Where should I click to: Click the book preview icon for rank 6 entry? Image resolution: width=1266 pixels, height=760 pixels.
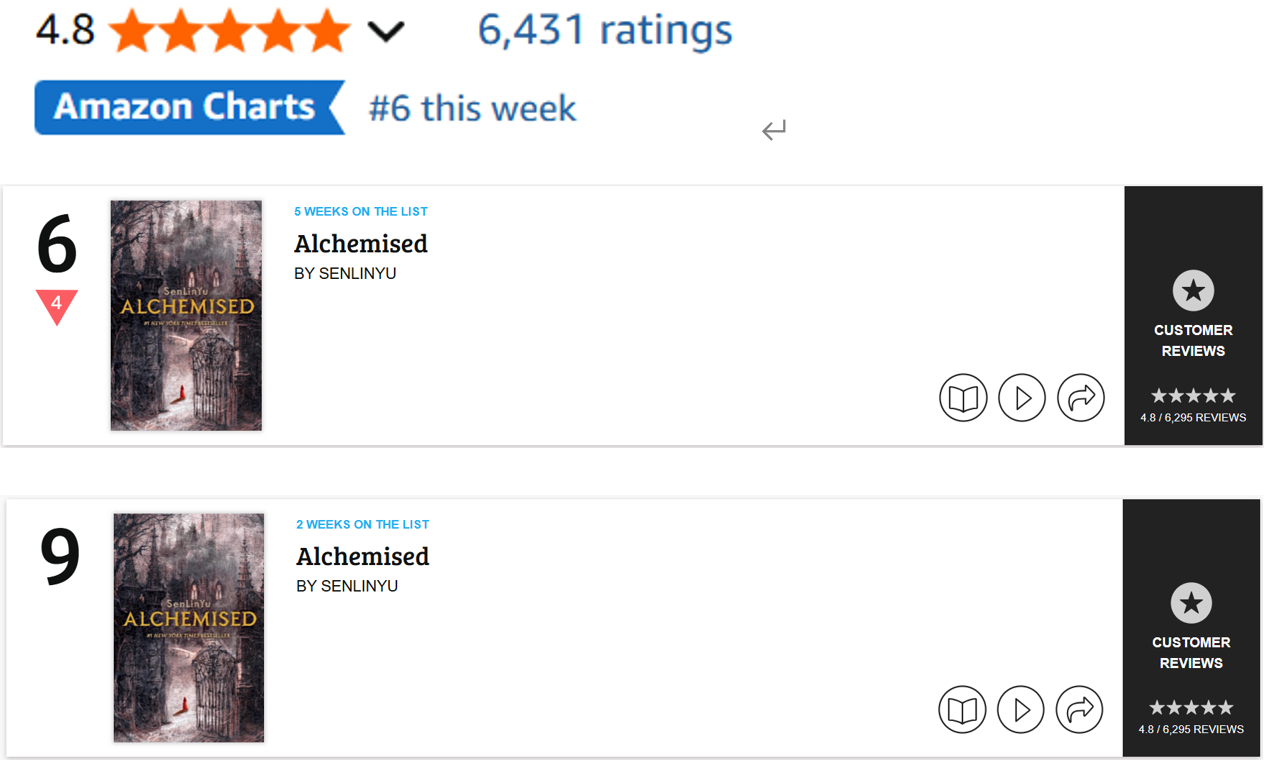click(963, 398)
